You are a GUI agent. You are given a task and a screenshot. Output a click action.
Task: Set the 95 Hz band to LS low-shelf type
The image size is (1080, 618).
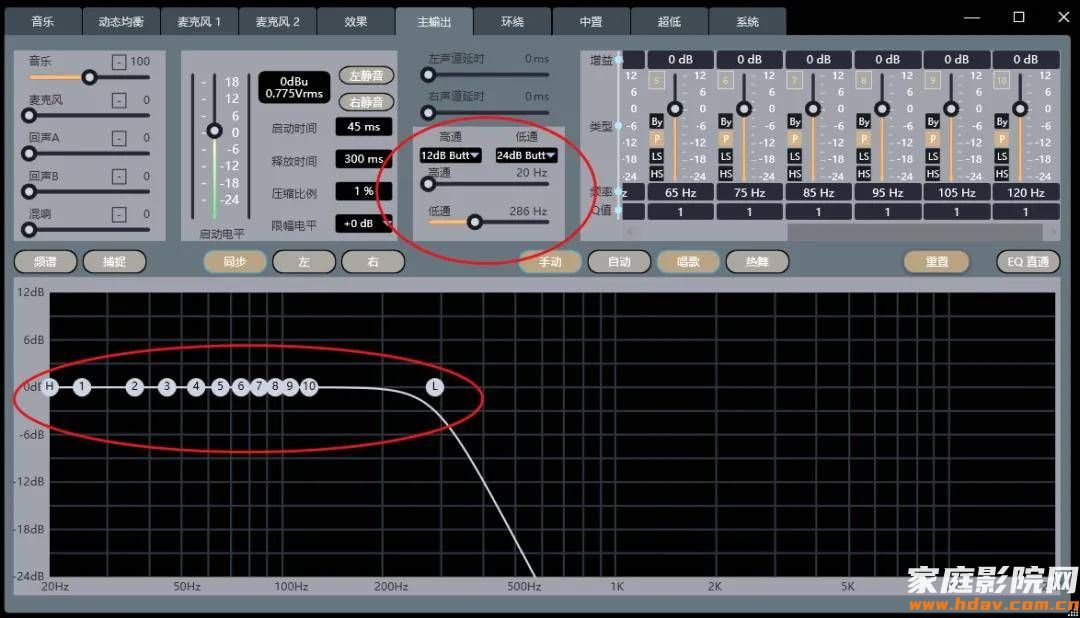[864, 156]
